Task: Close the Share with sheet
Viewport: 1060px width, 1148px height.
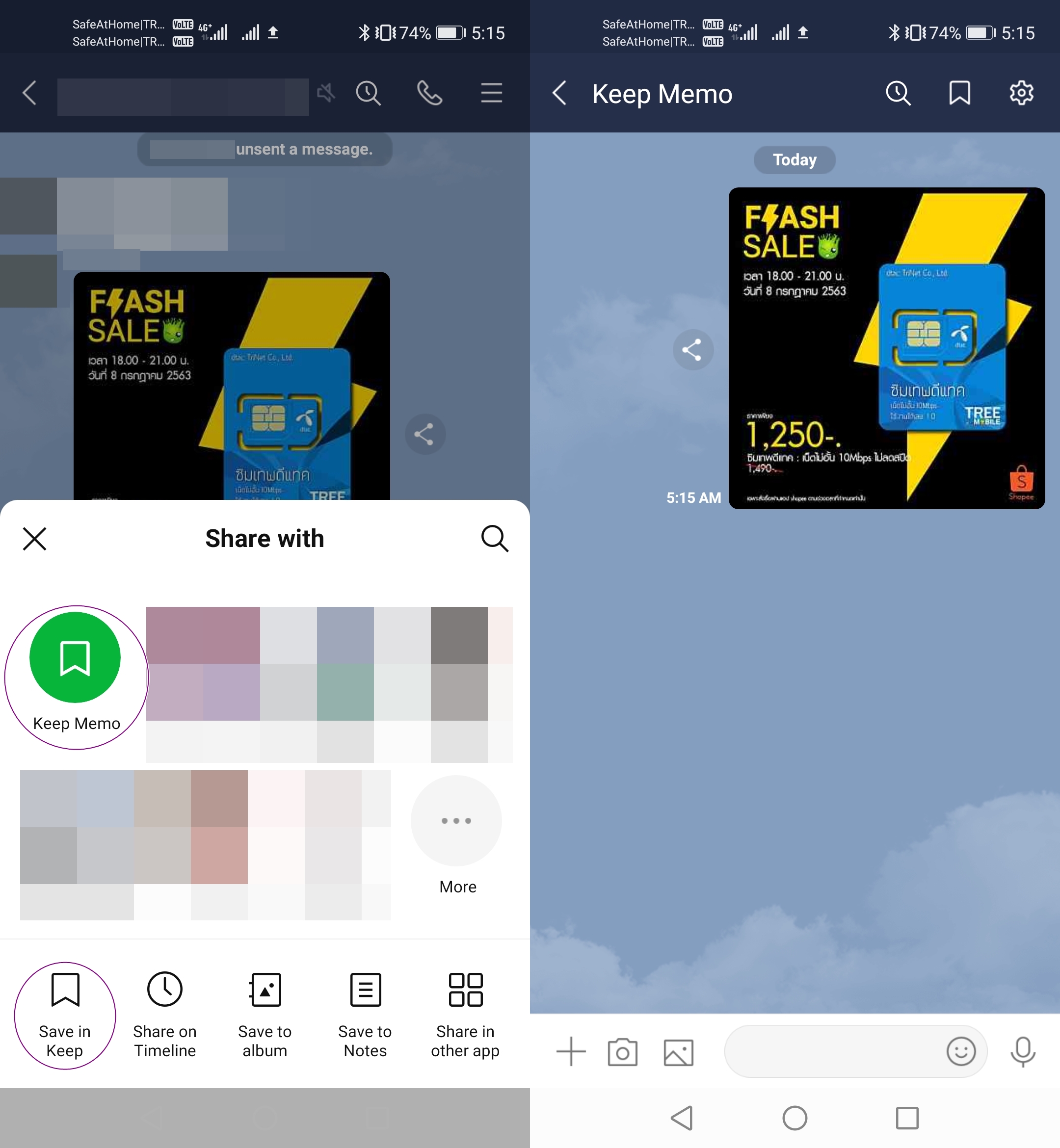Action: (34, 539)
